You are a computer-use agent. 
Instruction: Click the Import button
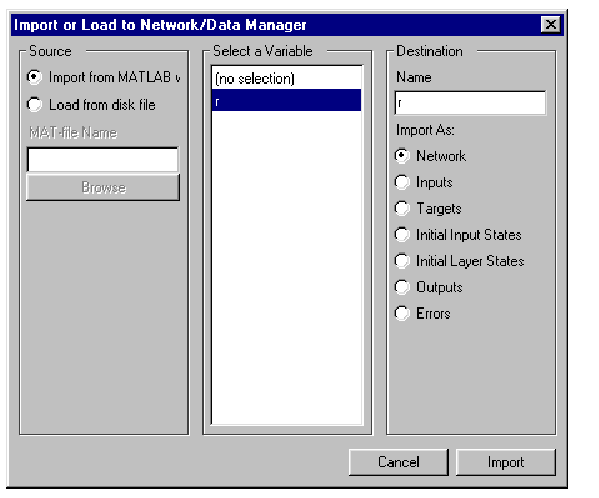click(x=506, y=462)
